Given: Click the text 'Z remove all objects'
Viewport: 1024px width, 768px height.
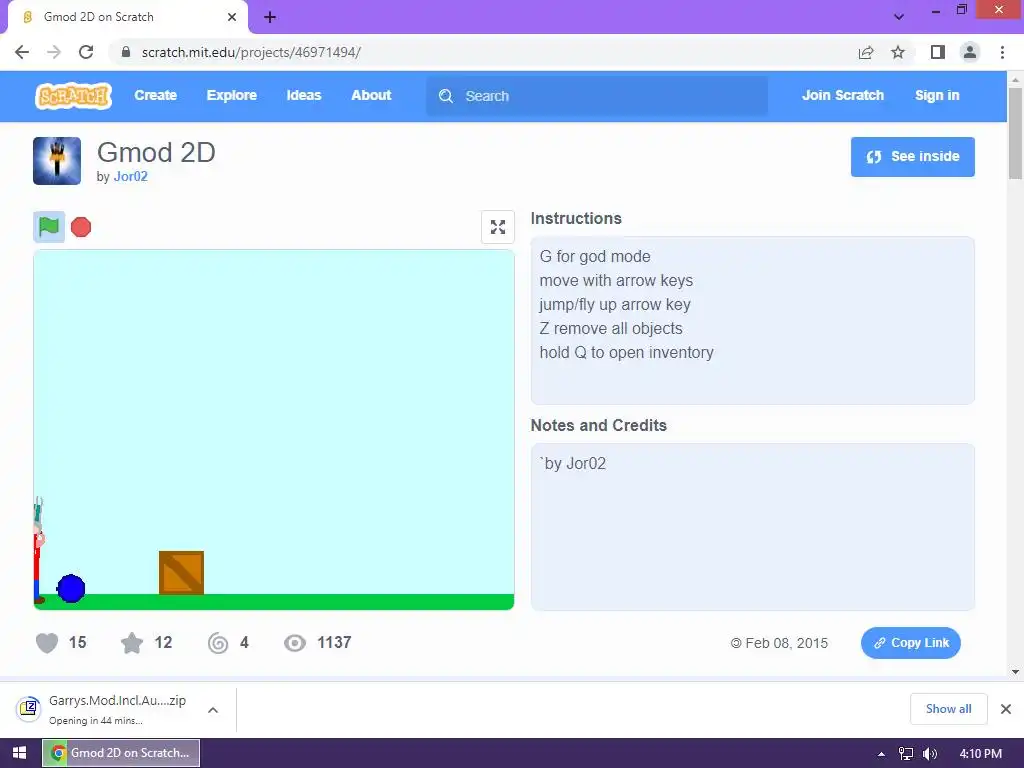Looking at the screenshot, I should tap(611, 328).
